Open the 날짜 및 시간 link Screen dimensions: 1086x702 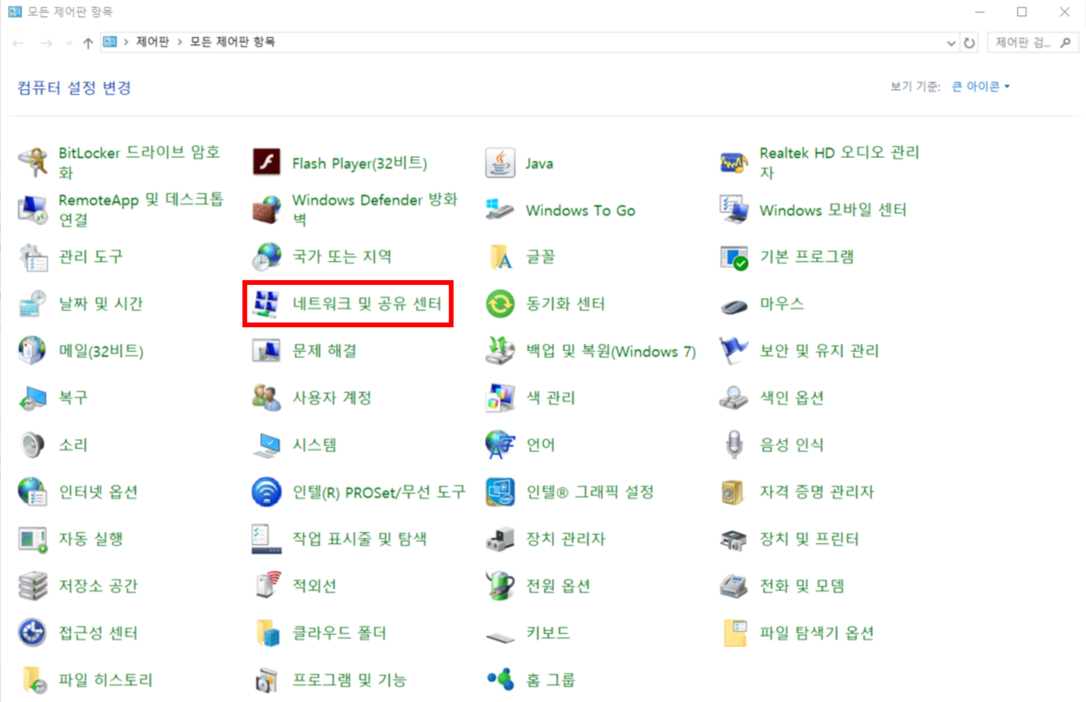click(x=100, y=303)
